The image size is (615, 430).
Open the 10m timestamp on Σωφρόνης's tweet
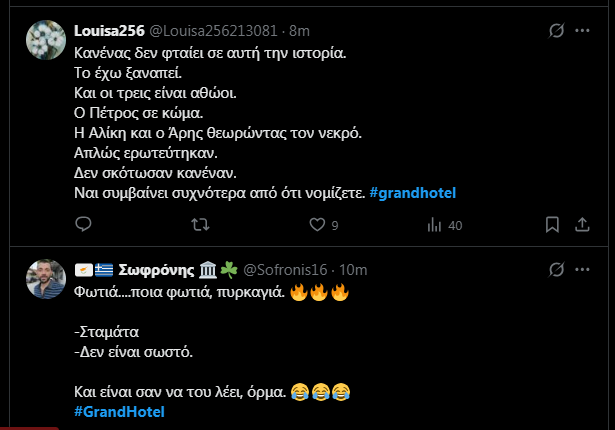pyautogui.click(x=354, y=270)
